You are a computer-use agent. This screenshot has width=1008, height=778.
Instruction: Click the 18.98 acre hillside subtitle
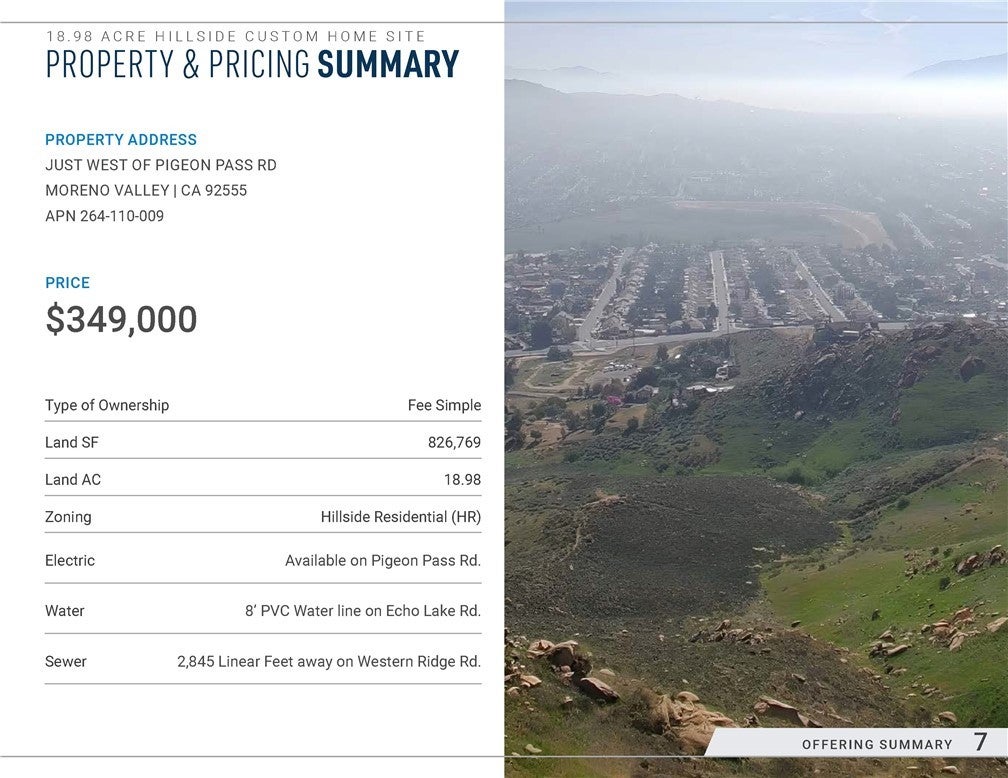point(236,36)
